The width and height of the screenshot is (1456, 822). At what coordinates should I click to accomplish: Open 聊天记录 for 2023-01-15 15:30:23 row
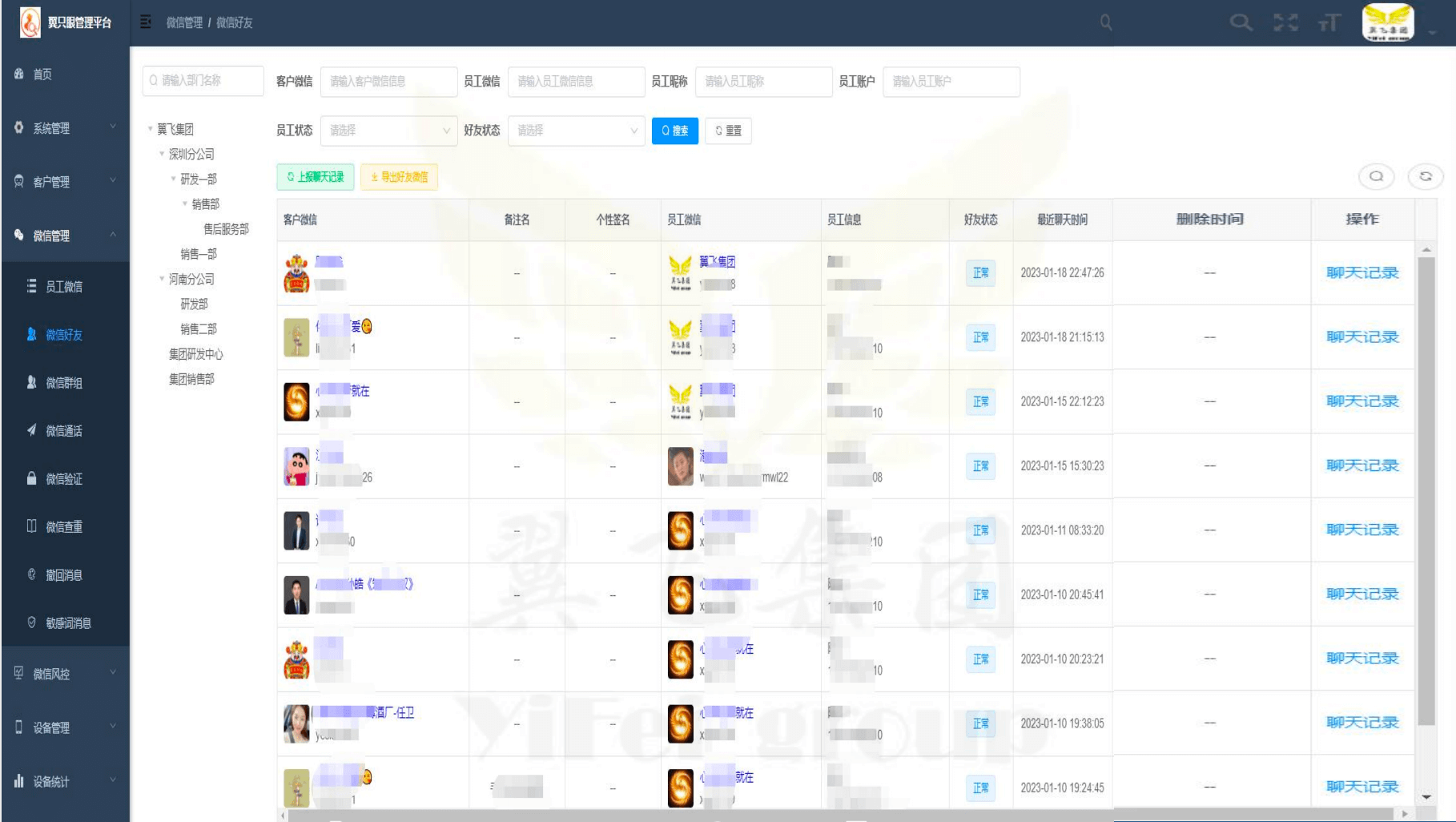1362,465
